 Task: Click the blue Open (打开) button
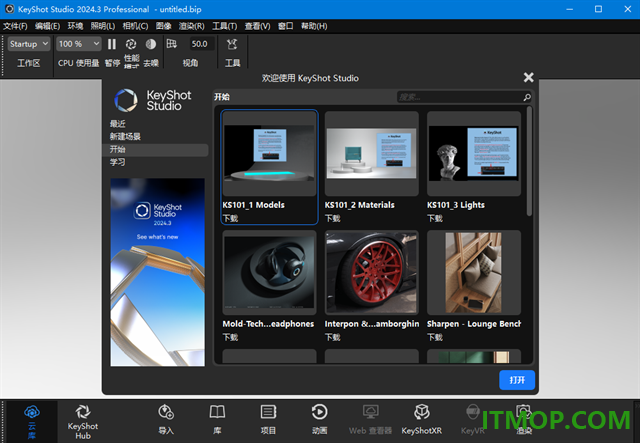pos(517,380)
